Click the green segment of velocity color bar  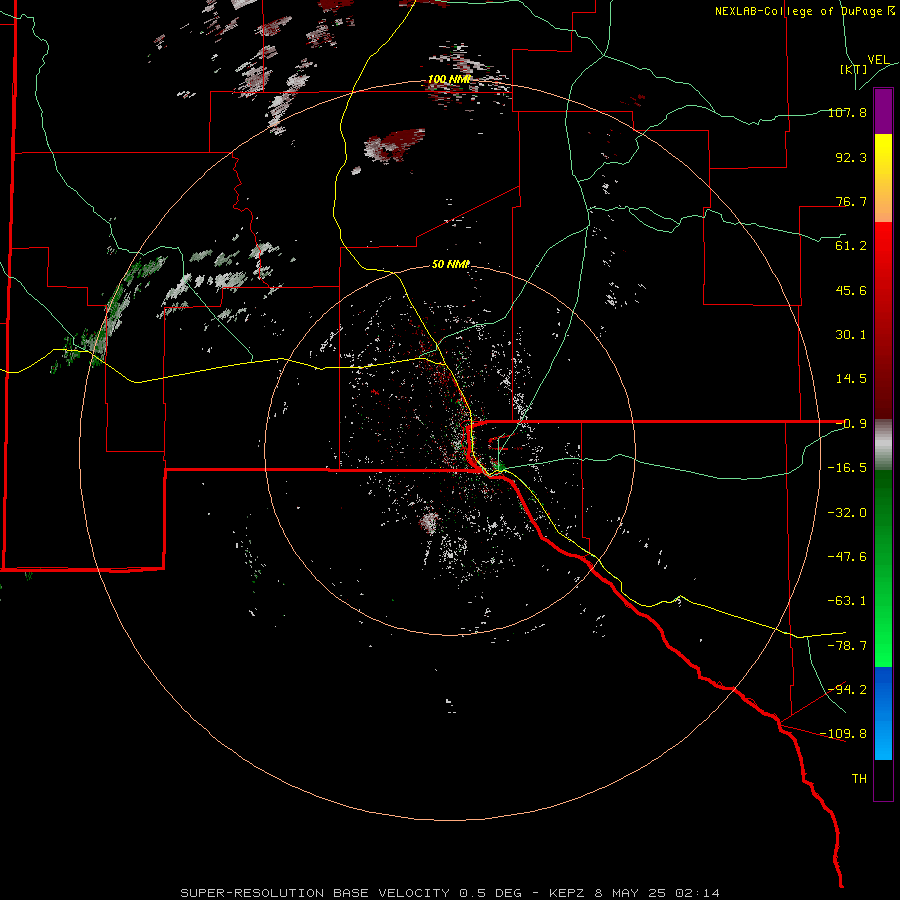(883, 568)
